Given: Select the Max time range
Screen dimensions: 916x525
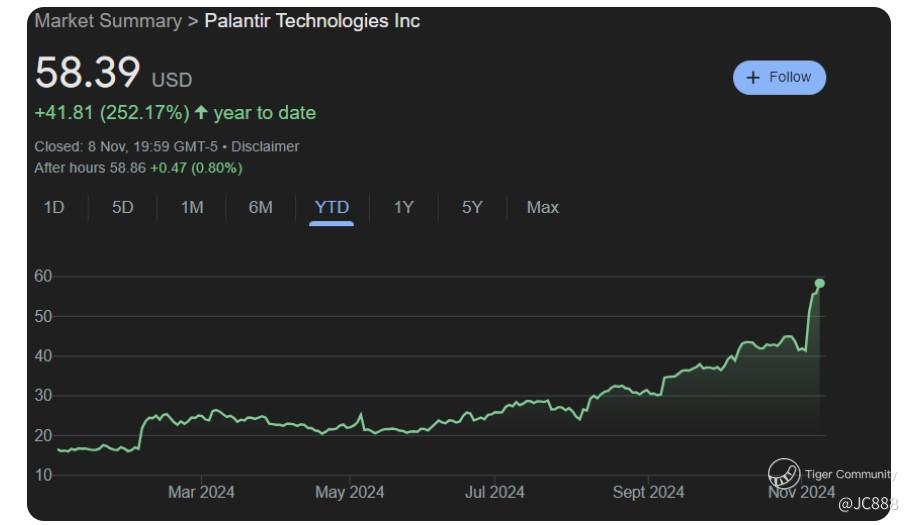Looking at the screenshot, I should pyautogui.click(x=543, y=208).
